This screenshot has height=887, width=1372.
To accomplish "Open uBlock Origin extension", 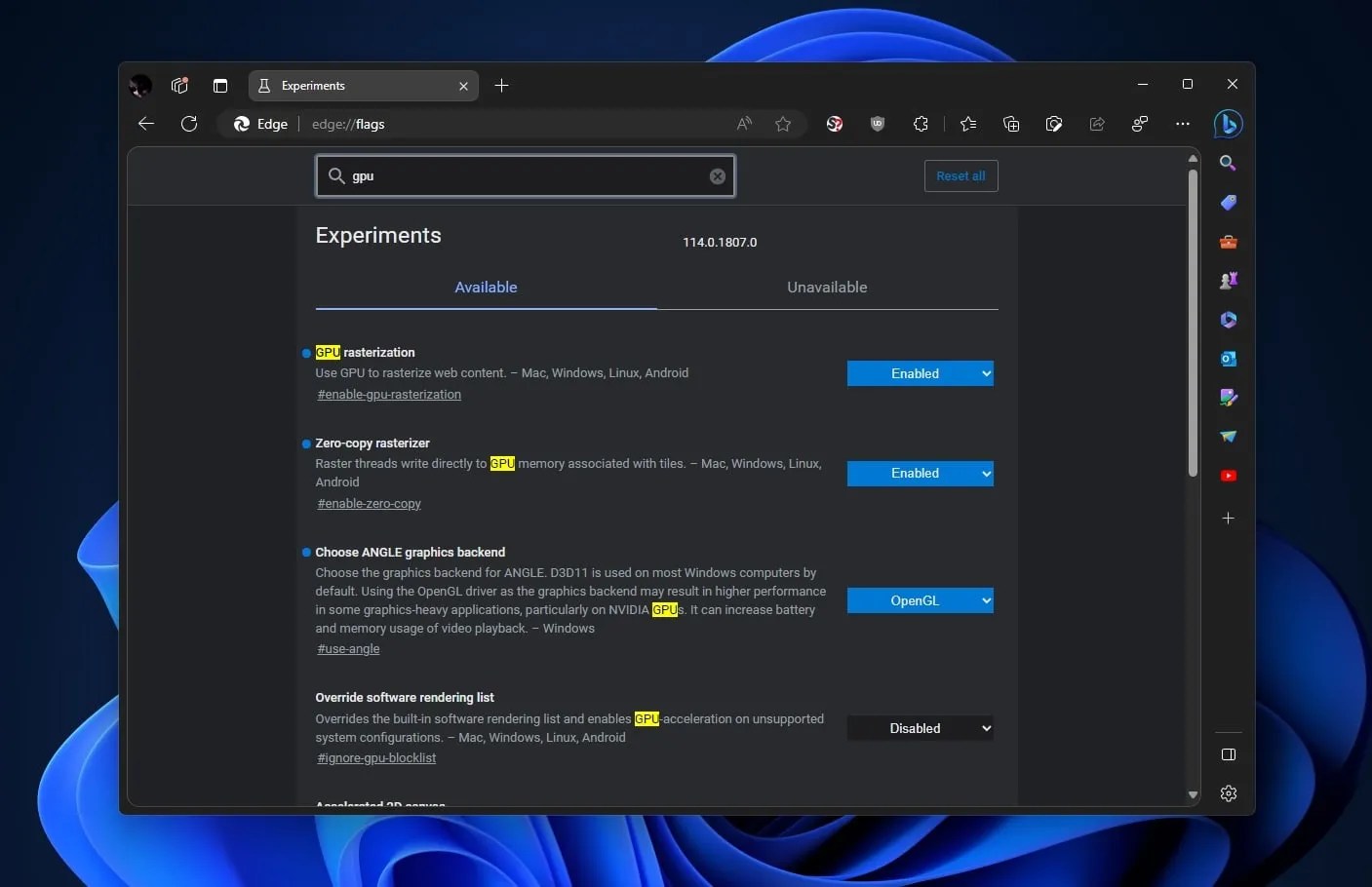I will pyautogui.click(x=877, y=124).
